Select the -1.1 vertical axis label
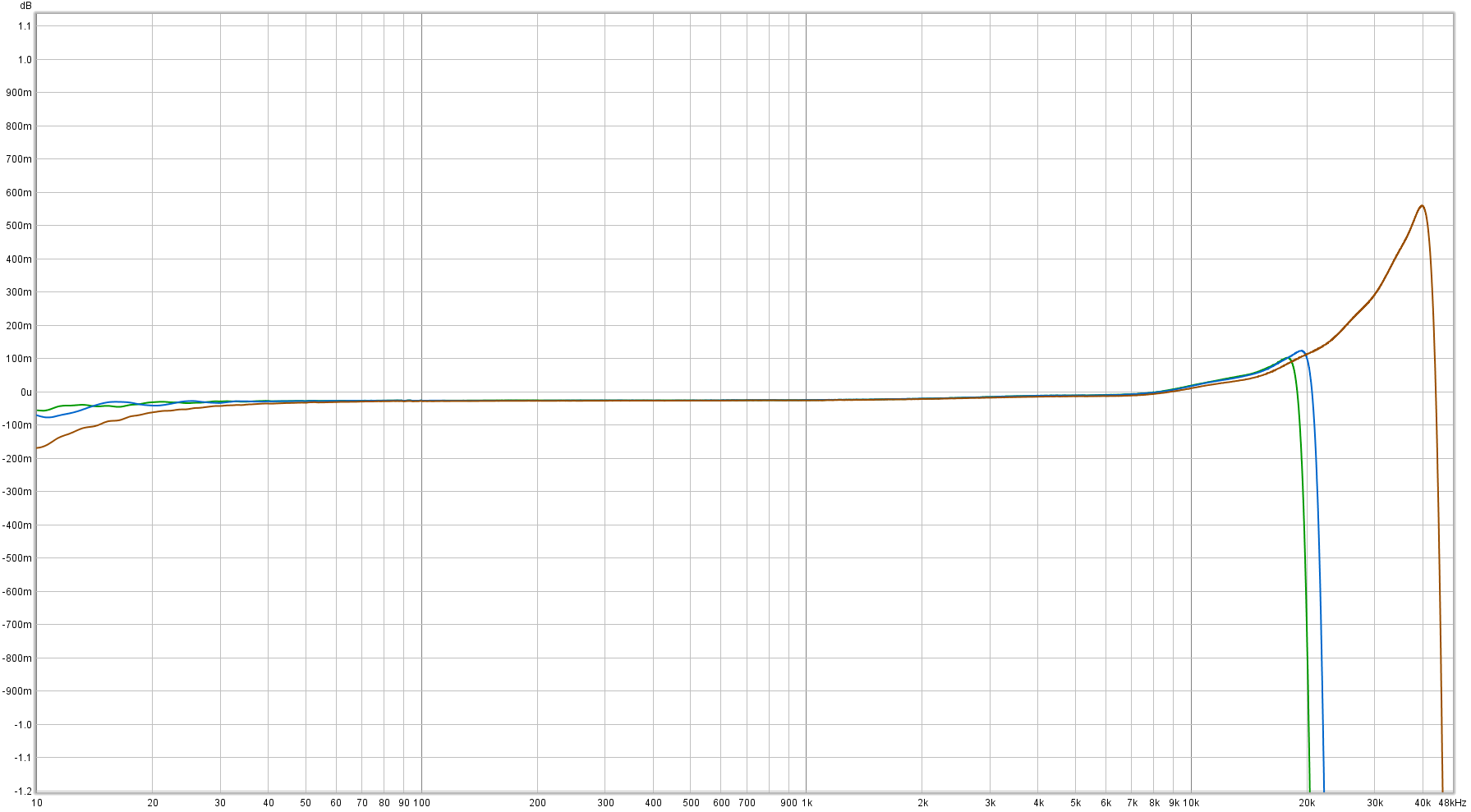This screenshot has height=812, width=1471. tap(23, 758)
